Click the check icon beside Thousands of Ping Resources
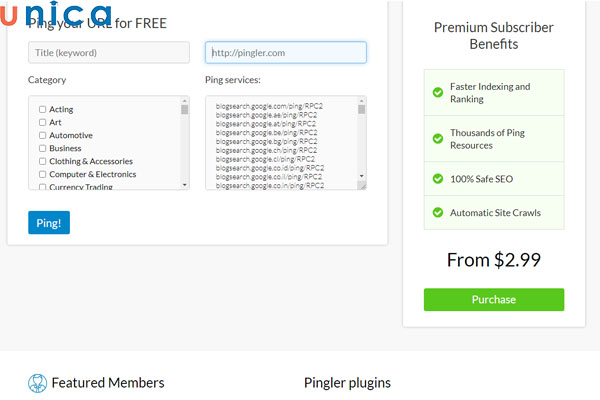This screenshot has width=600, height=400. 438,139
